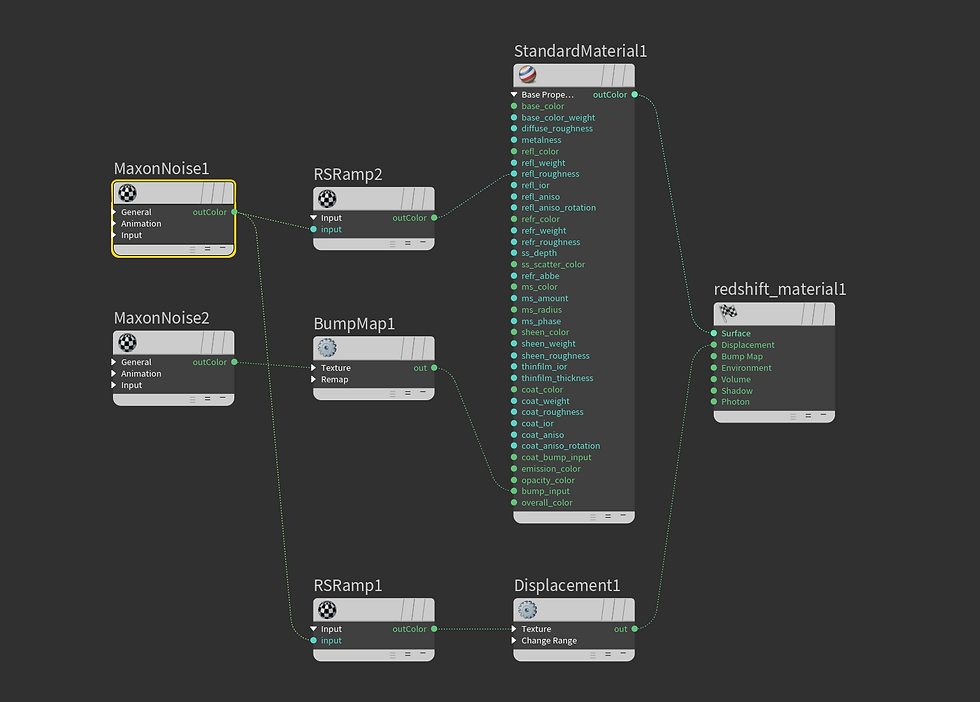This screenshot has height=702, width=980.
Task: Click MaxonNoise2 outColor output port
Action: [x=234, y=362]
